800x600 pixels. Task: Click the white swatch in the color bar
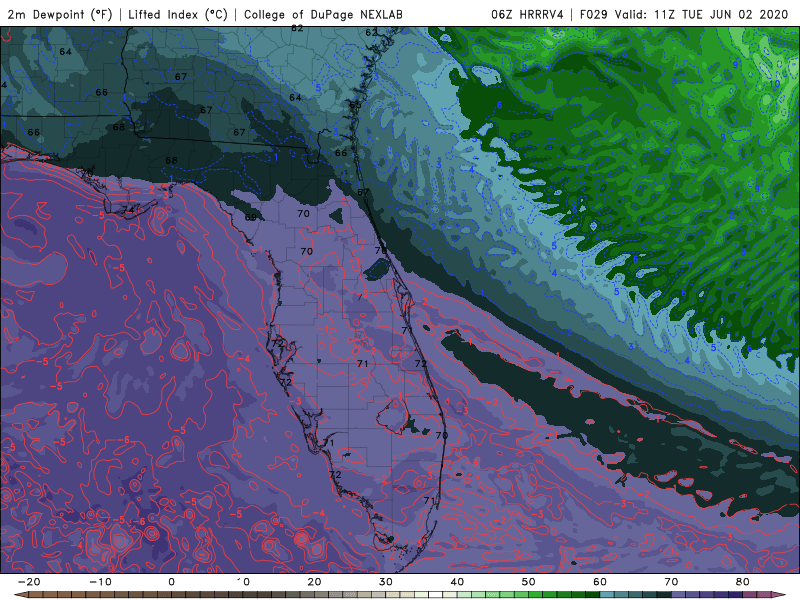[436, 595]
